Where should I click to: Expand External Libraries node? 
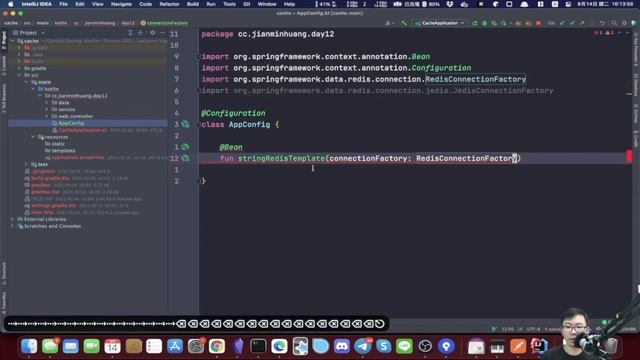pos(12,219)
